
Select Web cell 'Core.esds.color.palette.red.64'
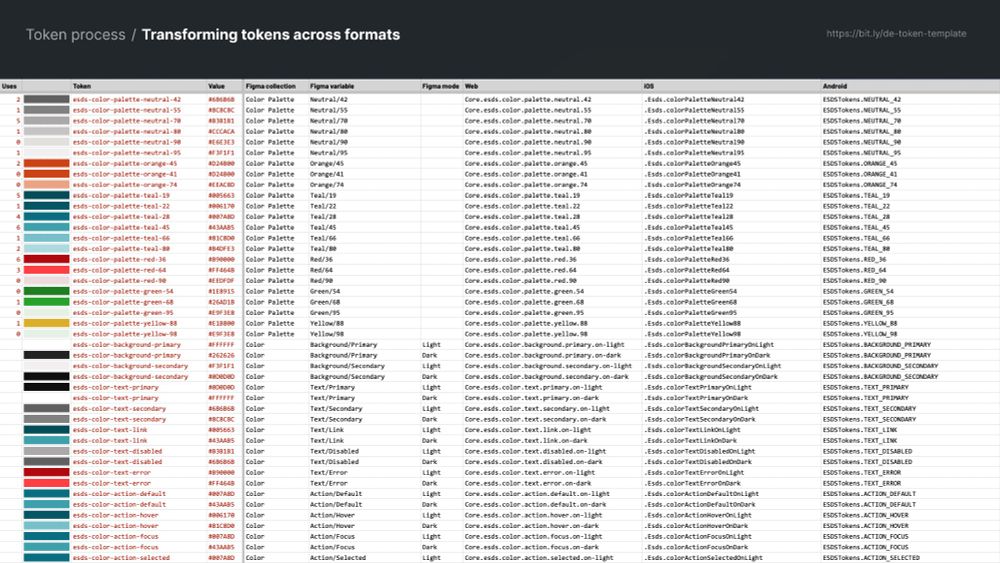click(x=521, y=270)
